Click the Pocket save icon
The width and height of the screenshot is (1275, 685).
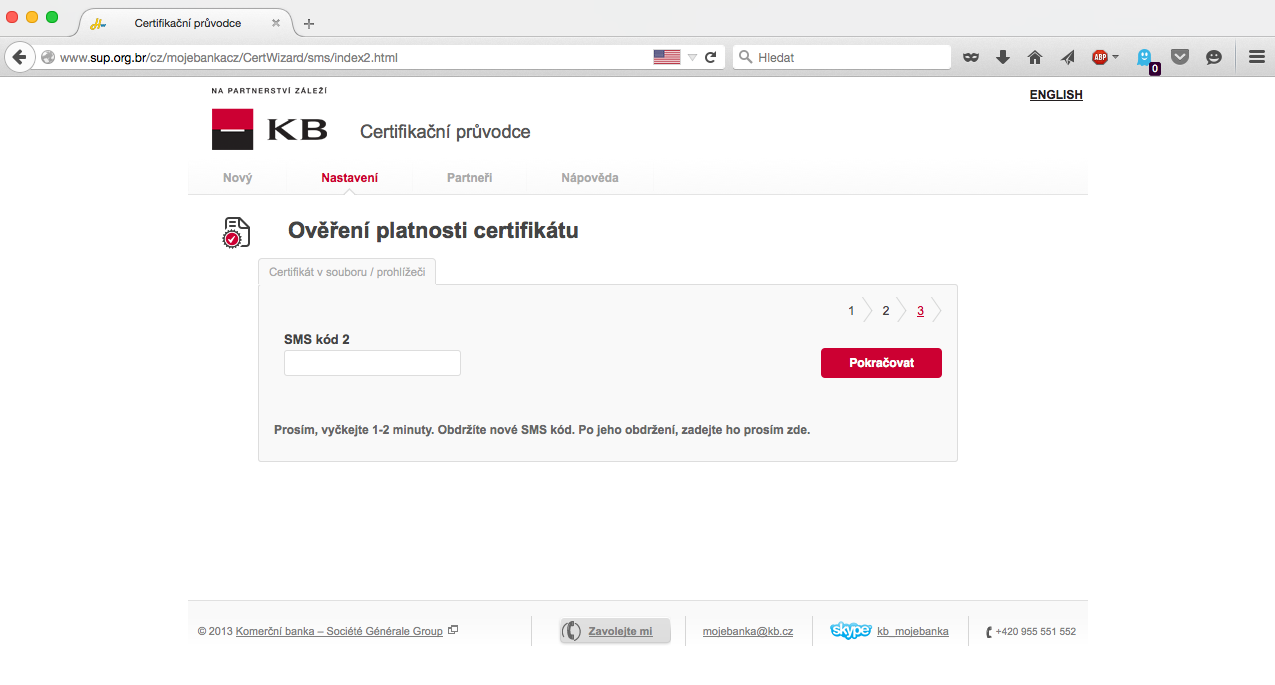tap(1180, 57)
